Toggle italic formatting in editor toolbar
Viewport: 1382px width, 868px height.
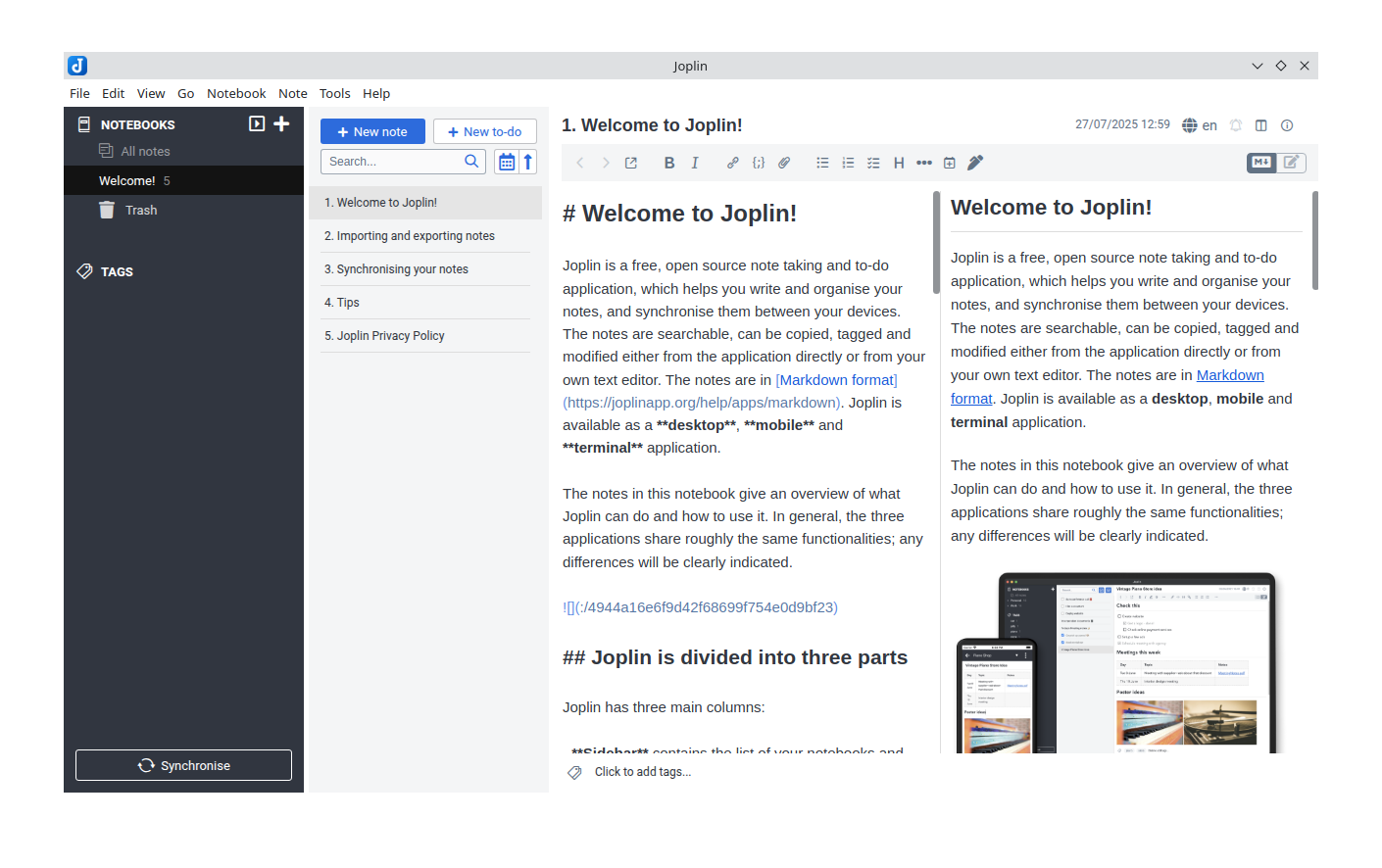click(695, 163)
